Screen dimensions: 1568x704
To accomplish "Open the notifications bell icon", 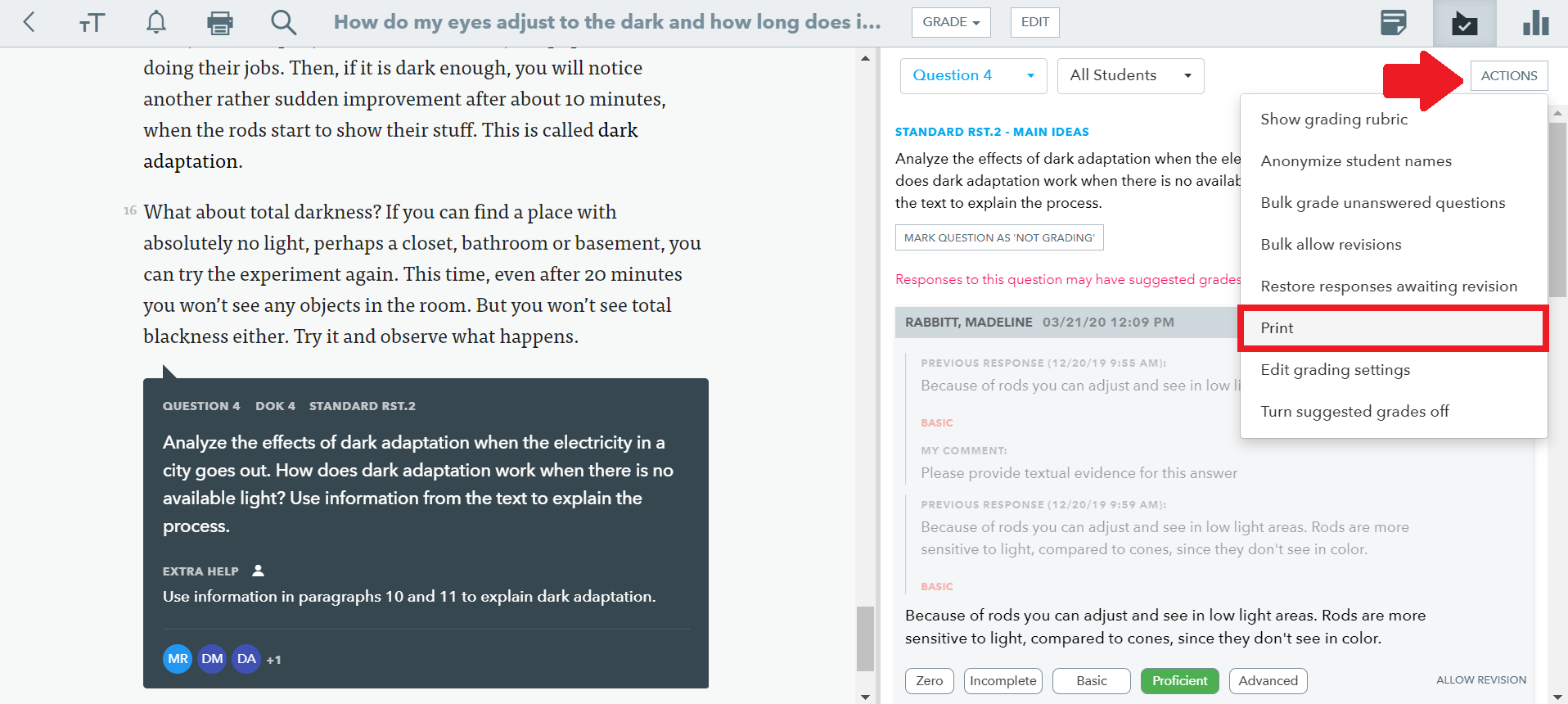I will [156, 22].
